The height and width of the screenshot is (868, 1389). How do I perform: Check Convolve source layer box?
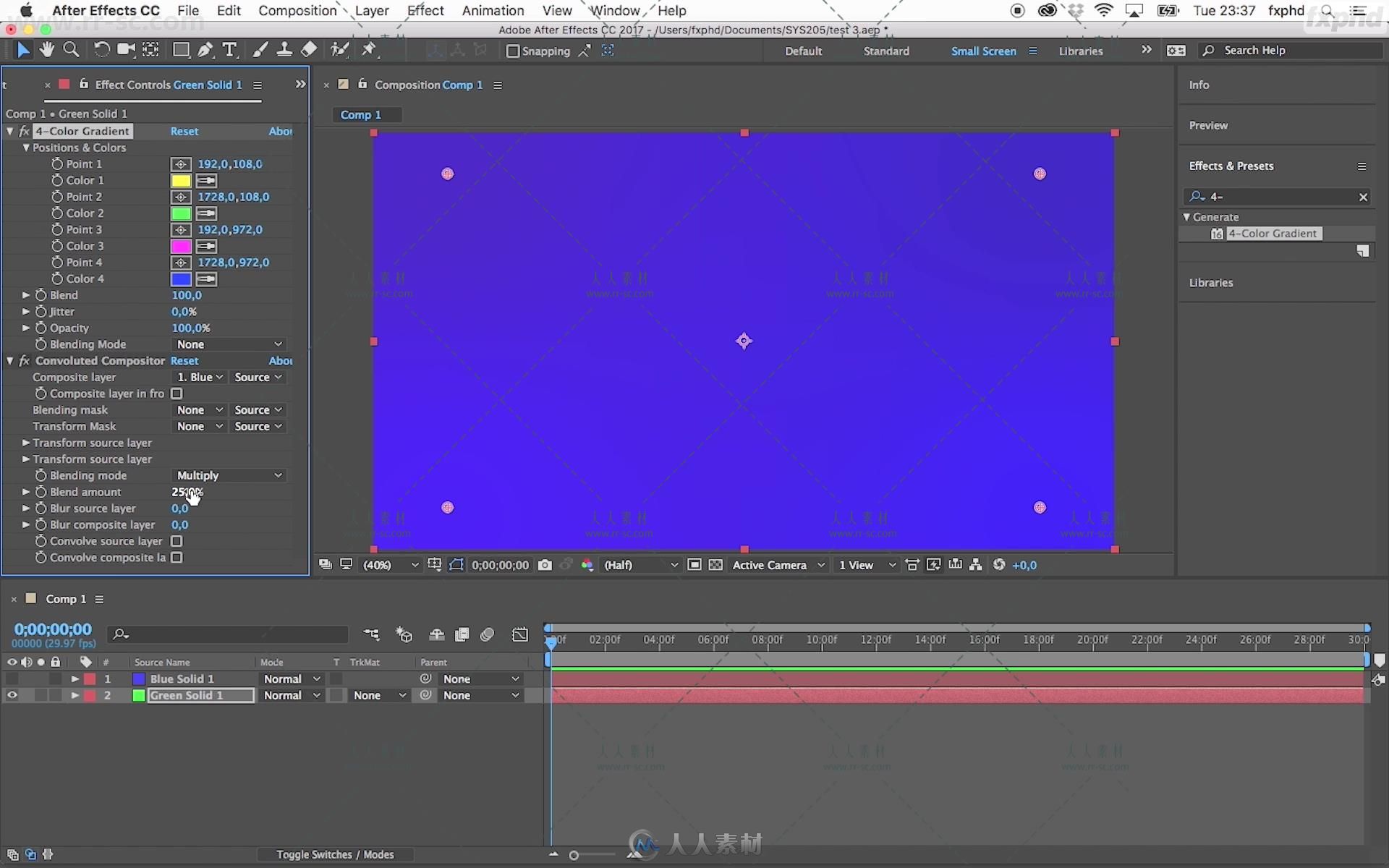pos(177,541)
